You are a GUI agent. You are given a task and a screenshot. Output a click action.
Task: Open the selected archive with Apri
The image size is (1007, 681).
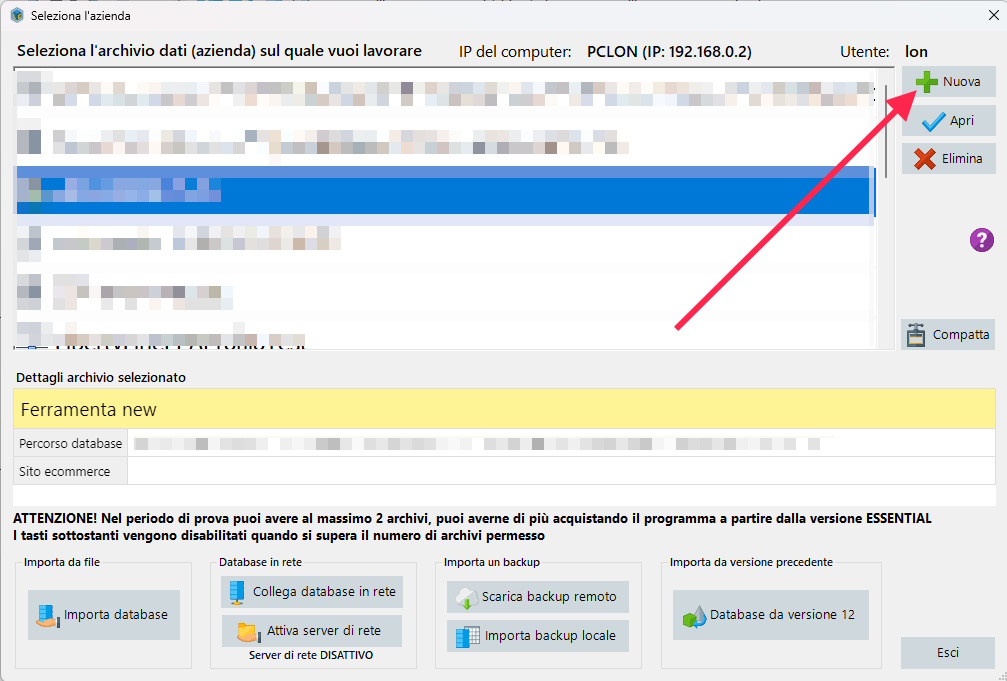coord(948,120)
